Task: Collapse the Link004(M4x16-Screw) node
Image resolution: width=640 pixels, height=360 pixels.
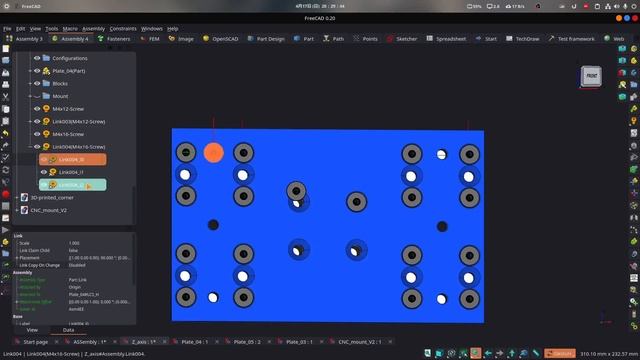Action: point(30,147)
